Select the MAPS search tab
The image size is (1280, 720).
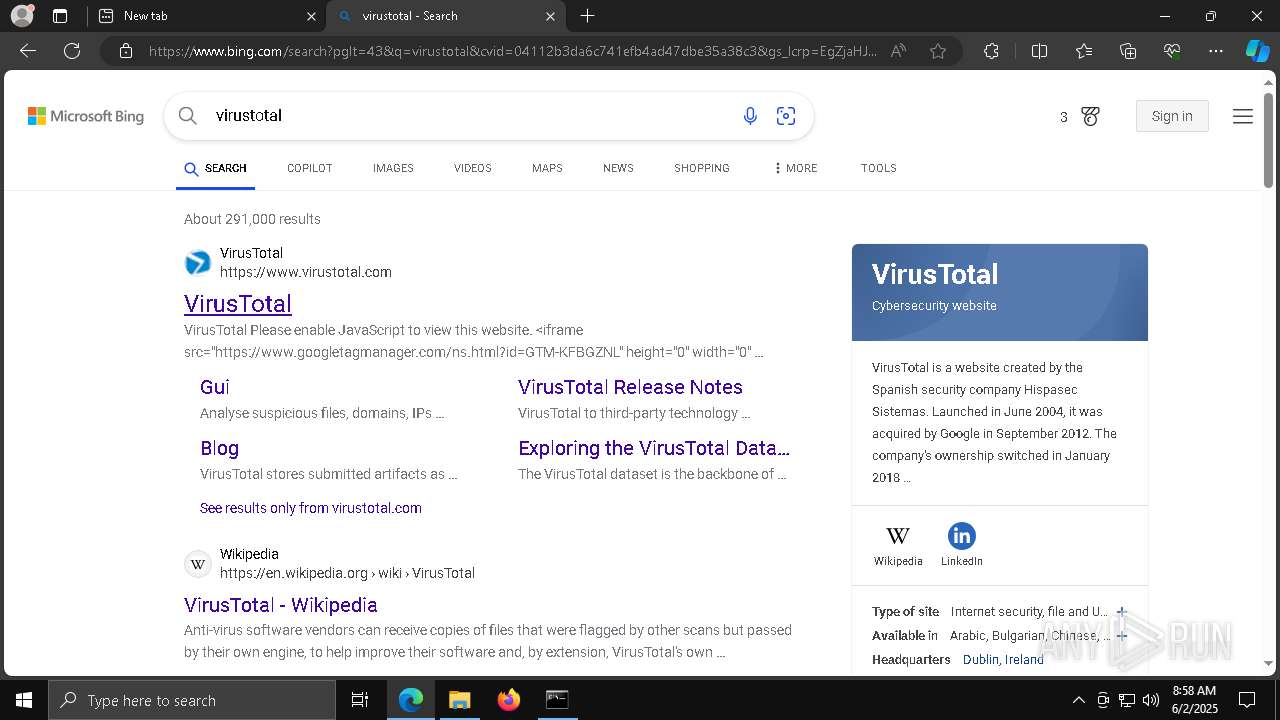pos(547,168)
